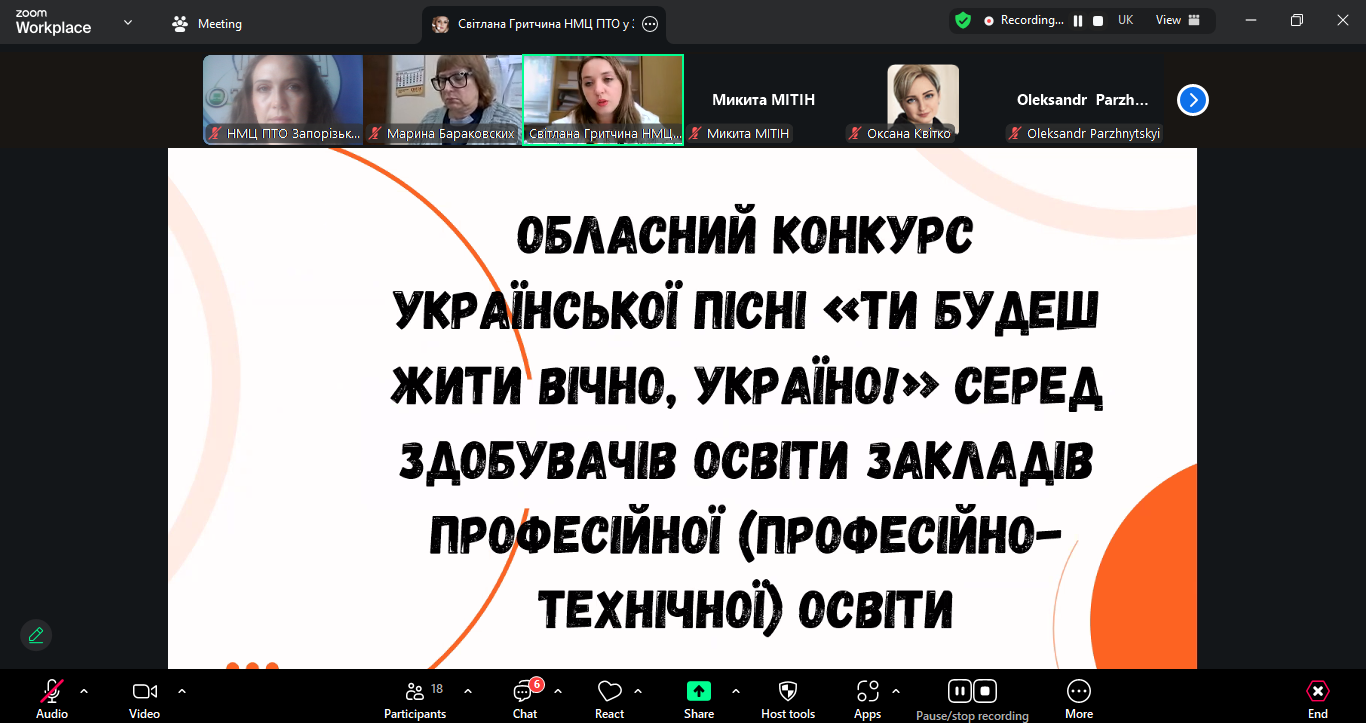Click the slide heading «ОБЛАСНИЙ КОНКУРС»

pyautogui.click(x=745, y=236)
